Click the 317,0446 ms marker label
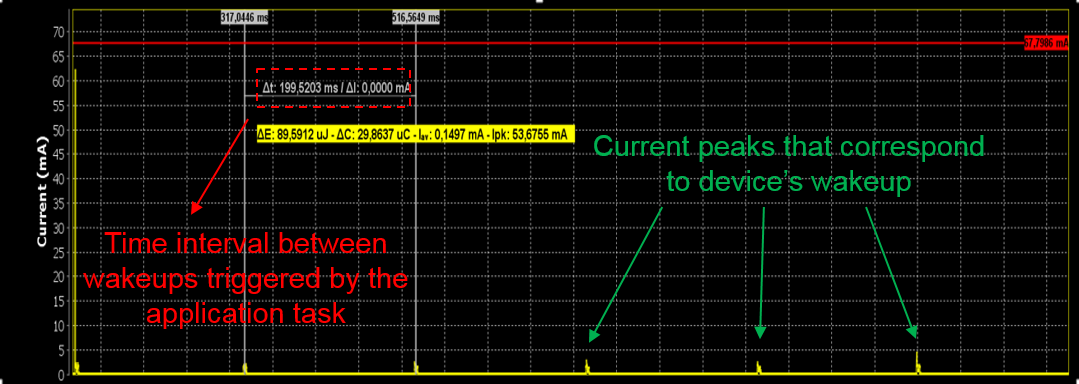Image resolution: width=1079 pixels, height=384 pixels. pyautogui.click(x=244, y=19)
